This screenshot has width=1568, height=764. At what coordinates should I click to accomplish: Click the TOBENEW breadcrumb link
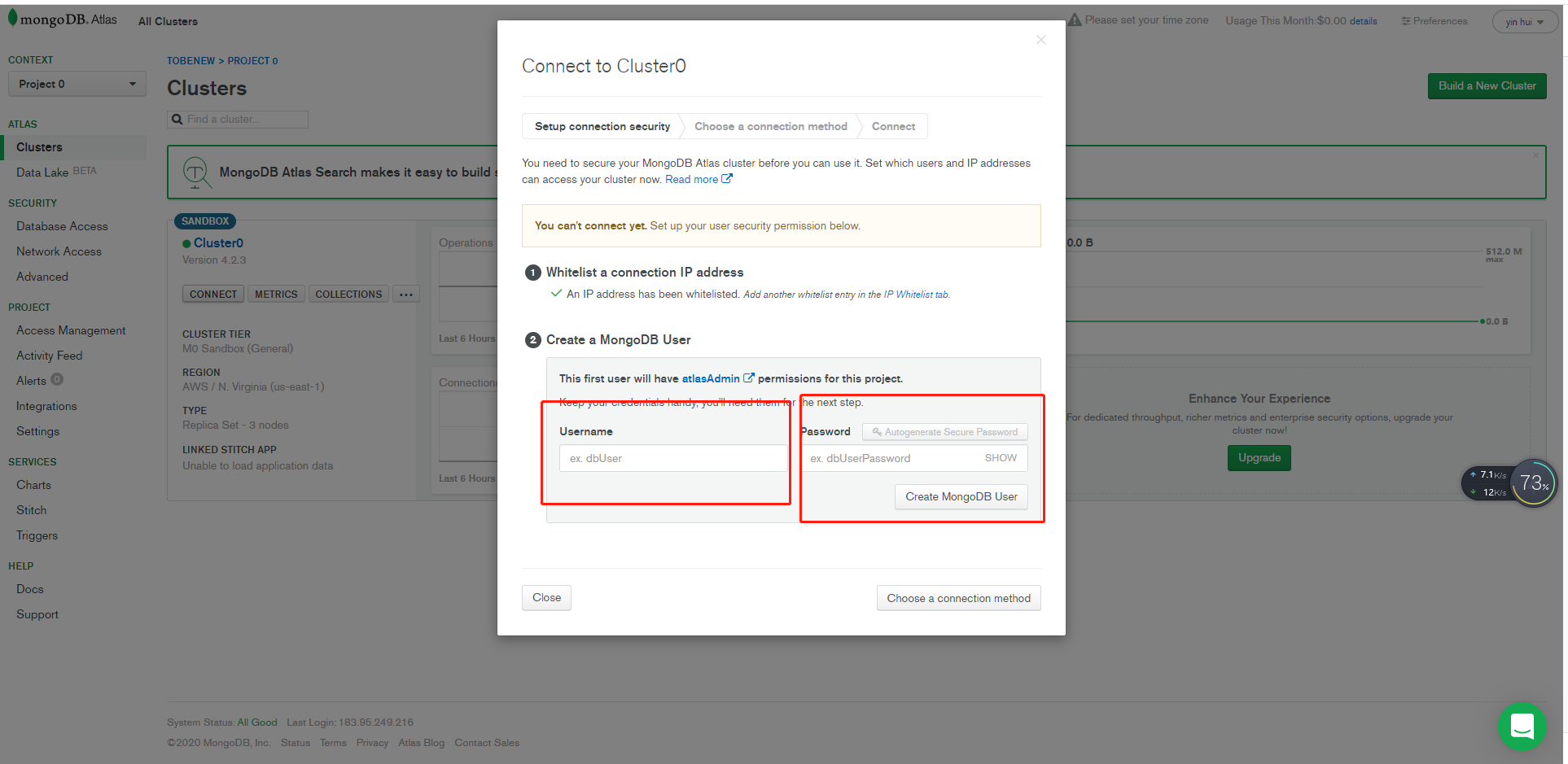pyautogui.click(x=191, y=61)
